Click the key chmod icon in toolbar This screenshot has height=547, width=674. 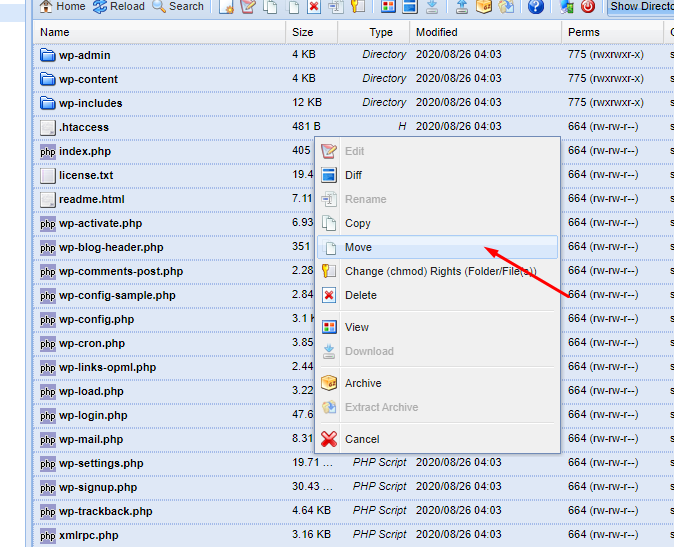pos(358,6)
